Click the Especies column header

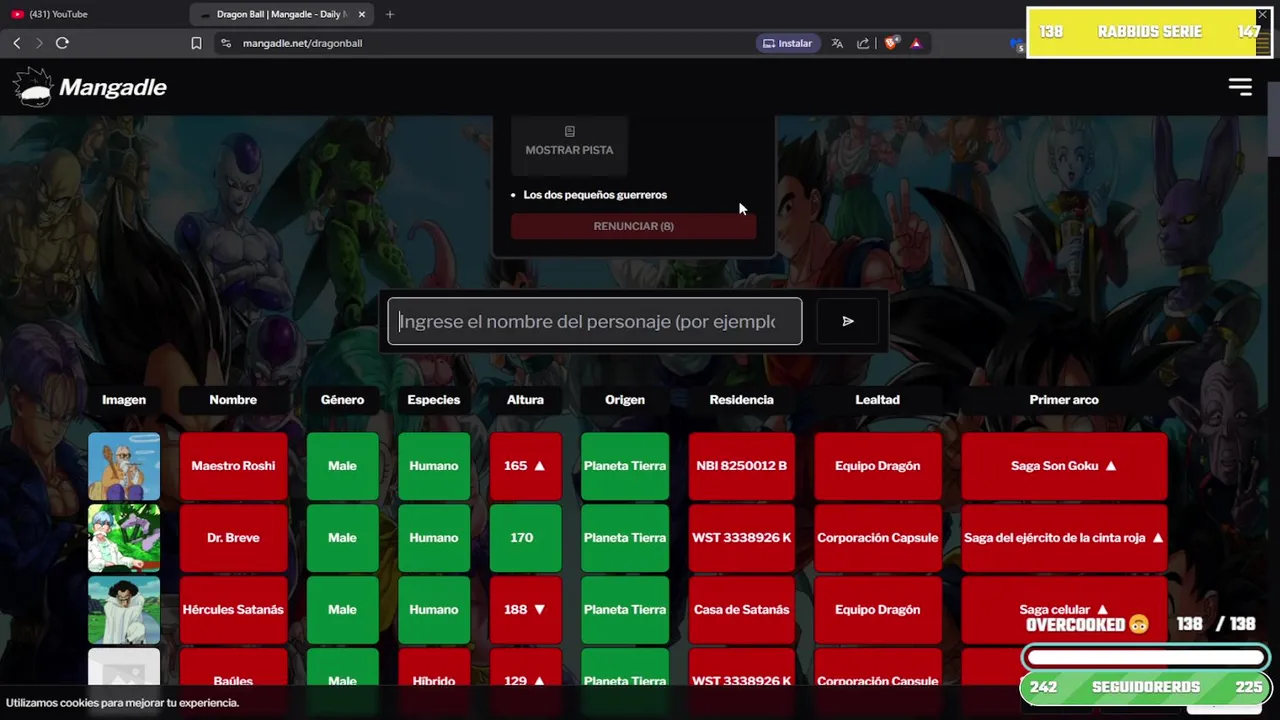point(434,399)
